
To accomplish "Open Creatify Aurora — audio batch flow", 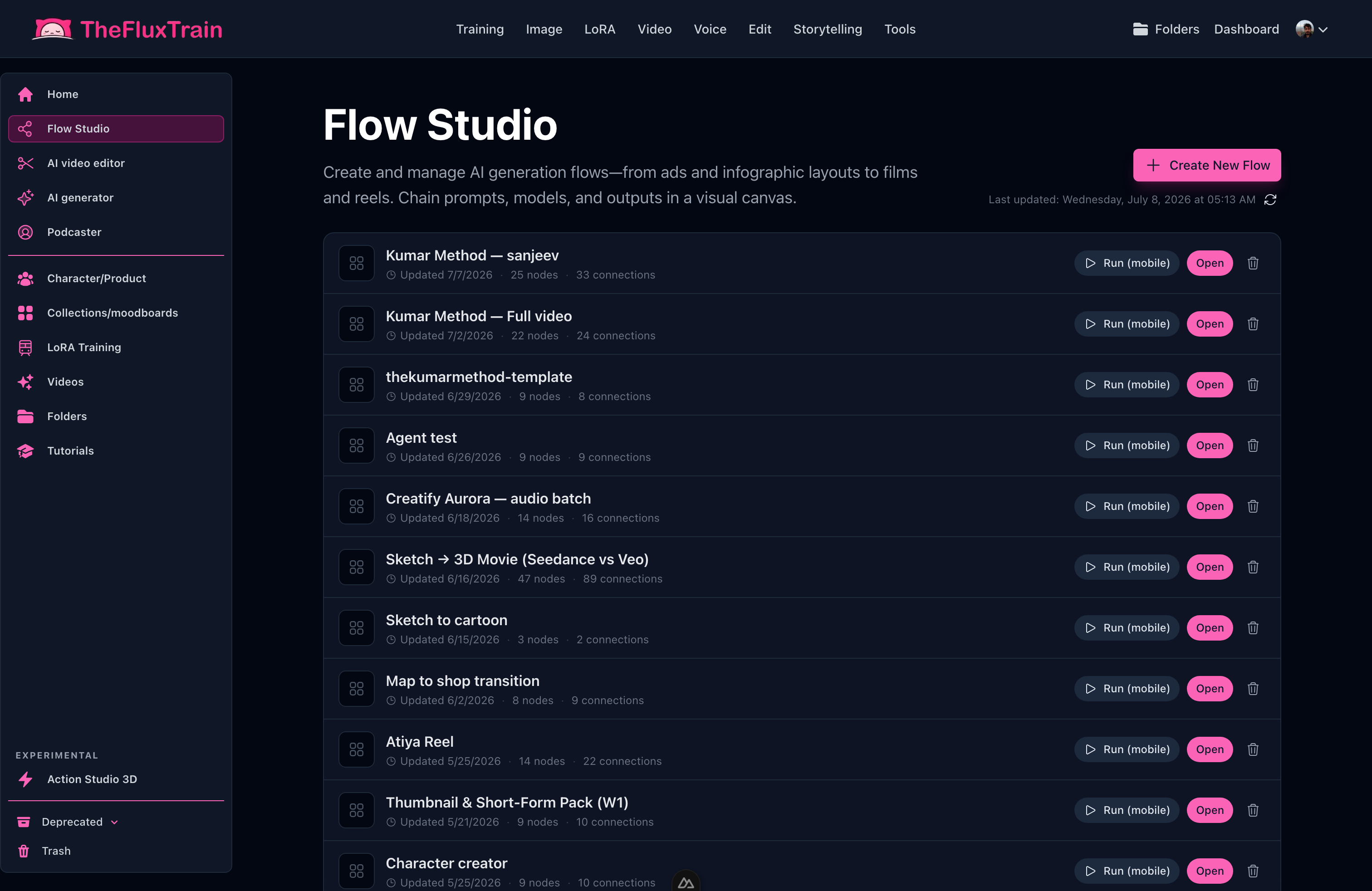I will click(1210, 507).
